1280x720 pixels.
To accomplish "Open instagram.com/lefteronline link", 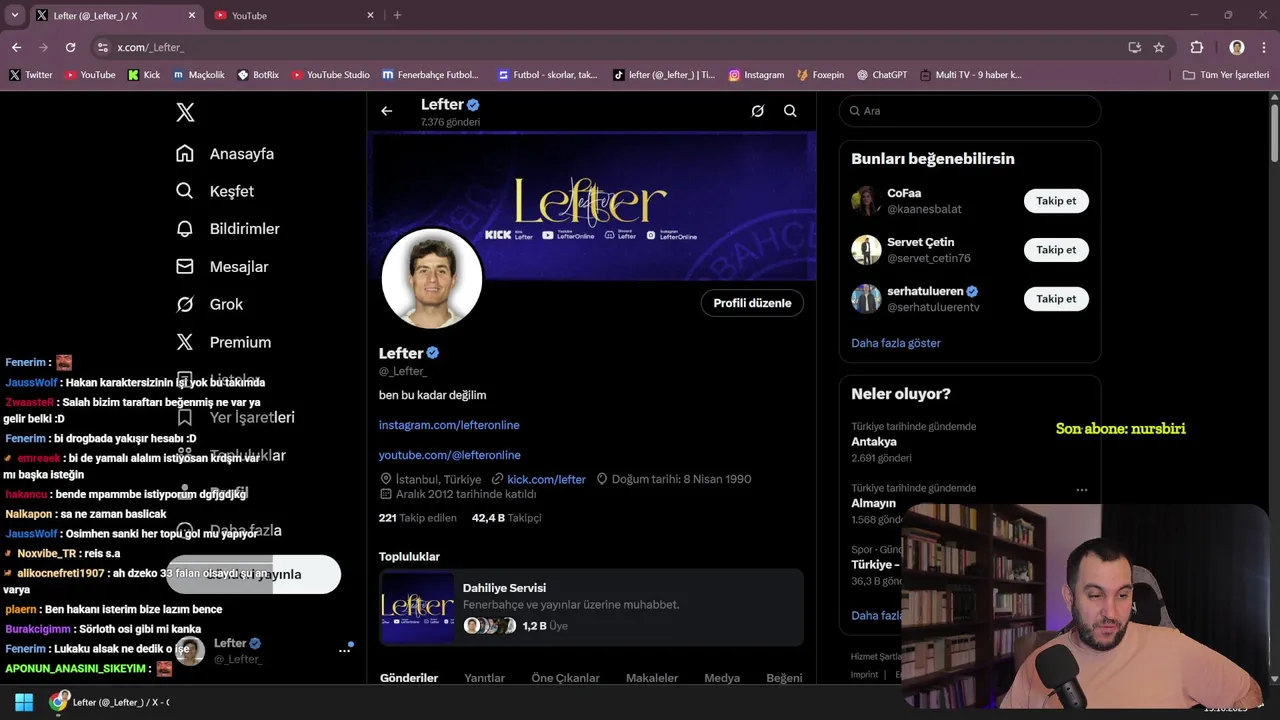I will pyautogui.click(x=449, y=425).
